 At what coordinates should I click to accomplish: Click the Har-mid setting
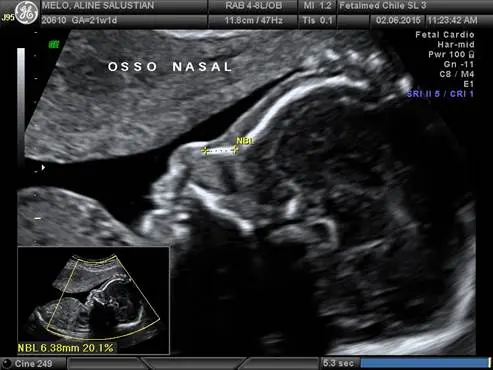coord(456,45)
